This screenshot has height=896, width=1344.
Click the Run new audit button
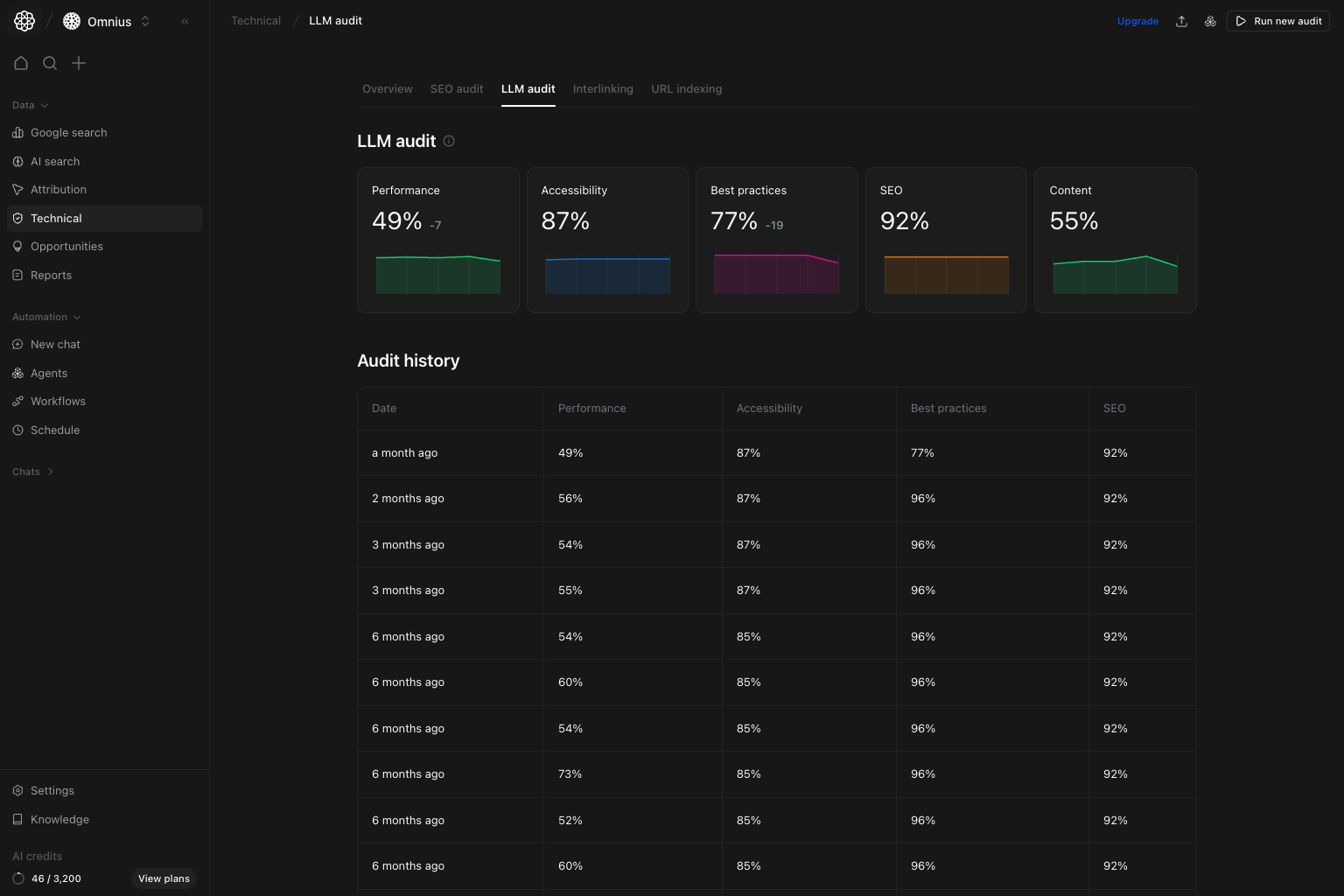click(x=1277, y=20)
